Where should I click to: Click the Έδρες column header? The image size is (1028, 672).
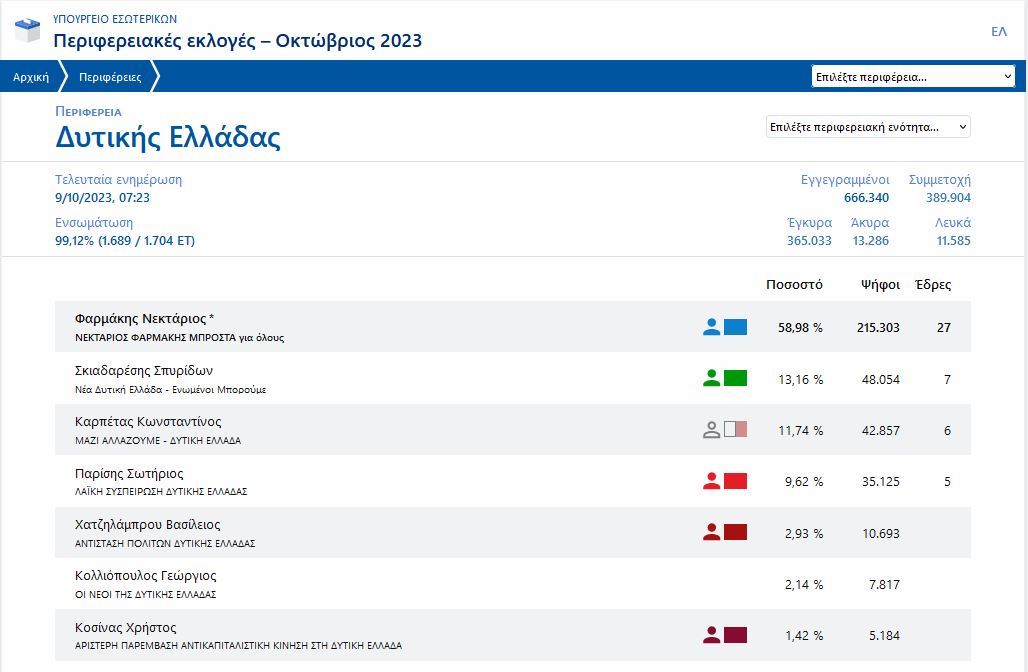933,284
